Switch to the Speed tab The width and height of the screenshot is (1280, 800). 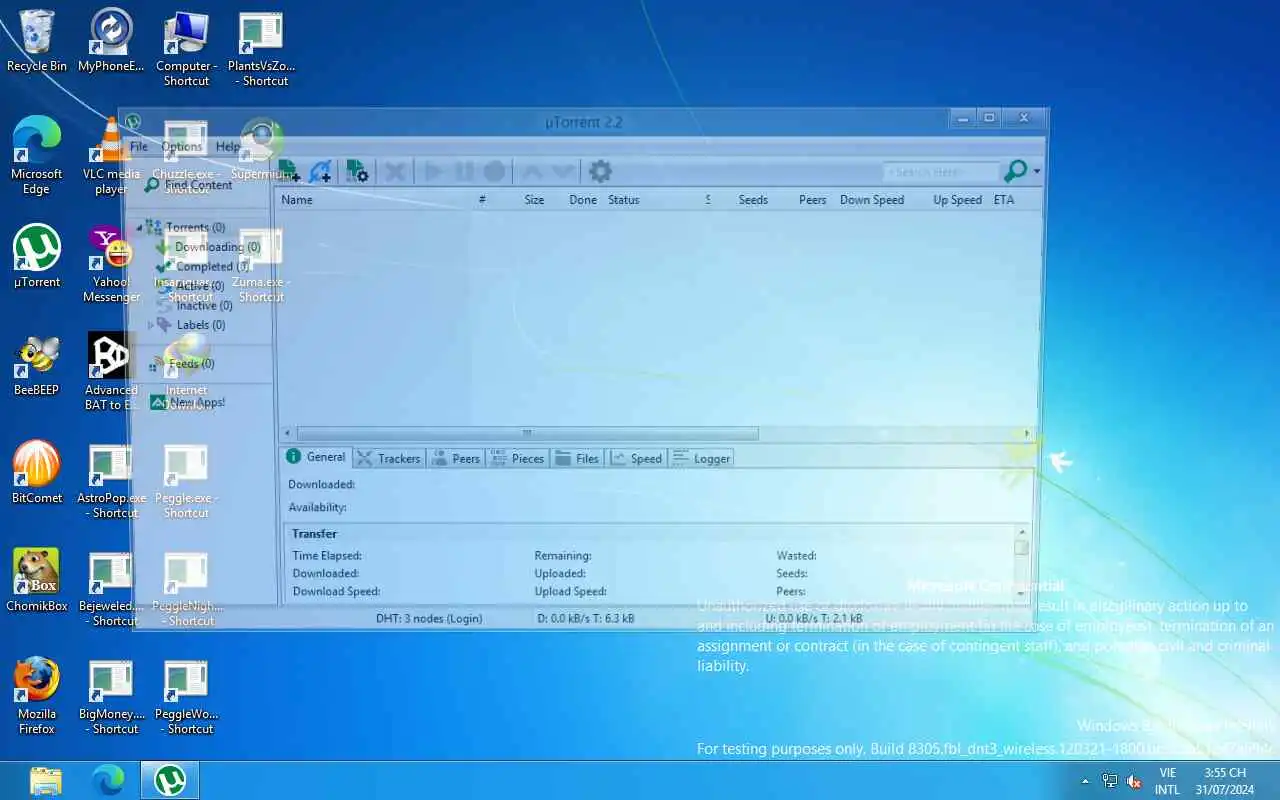pyautogui.click(x=636, y=458)
